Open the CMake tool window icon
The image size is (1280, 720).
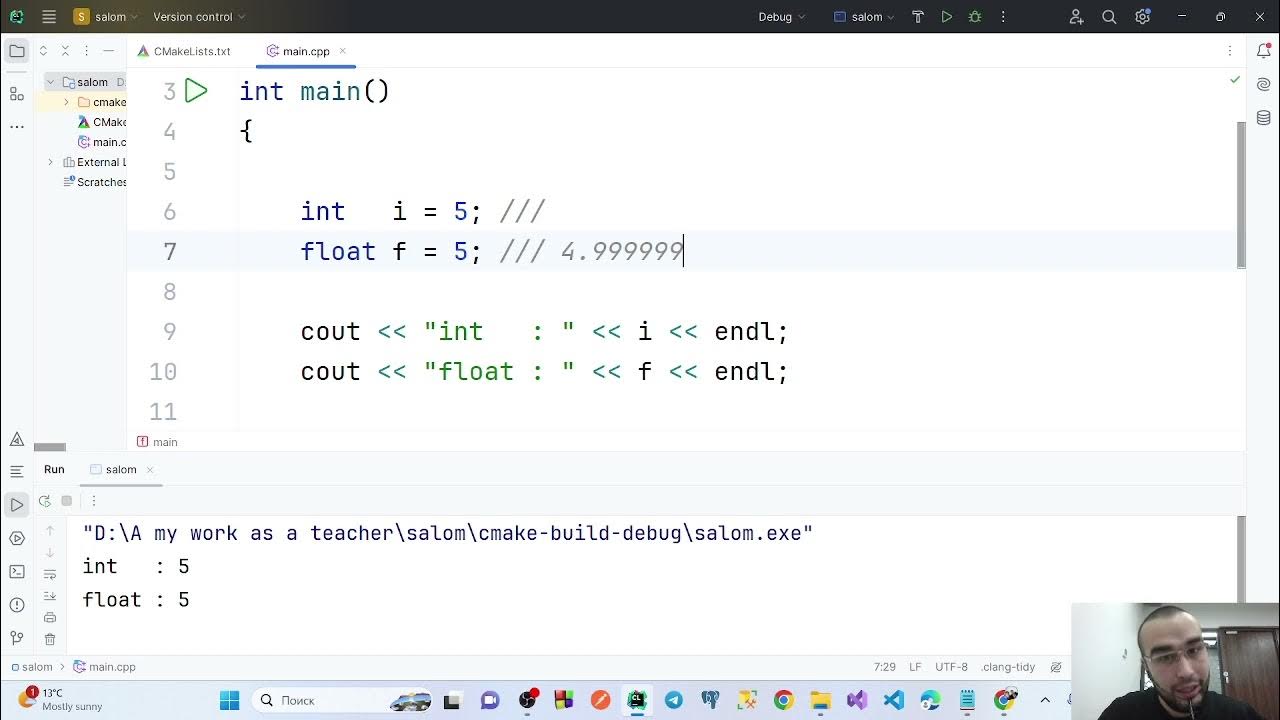(17, 439)
